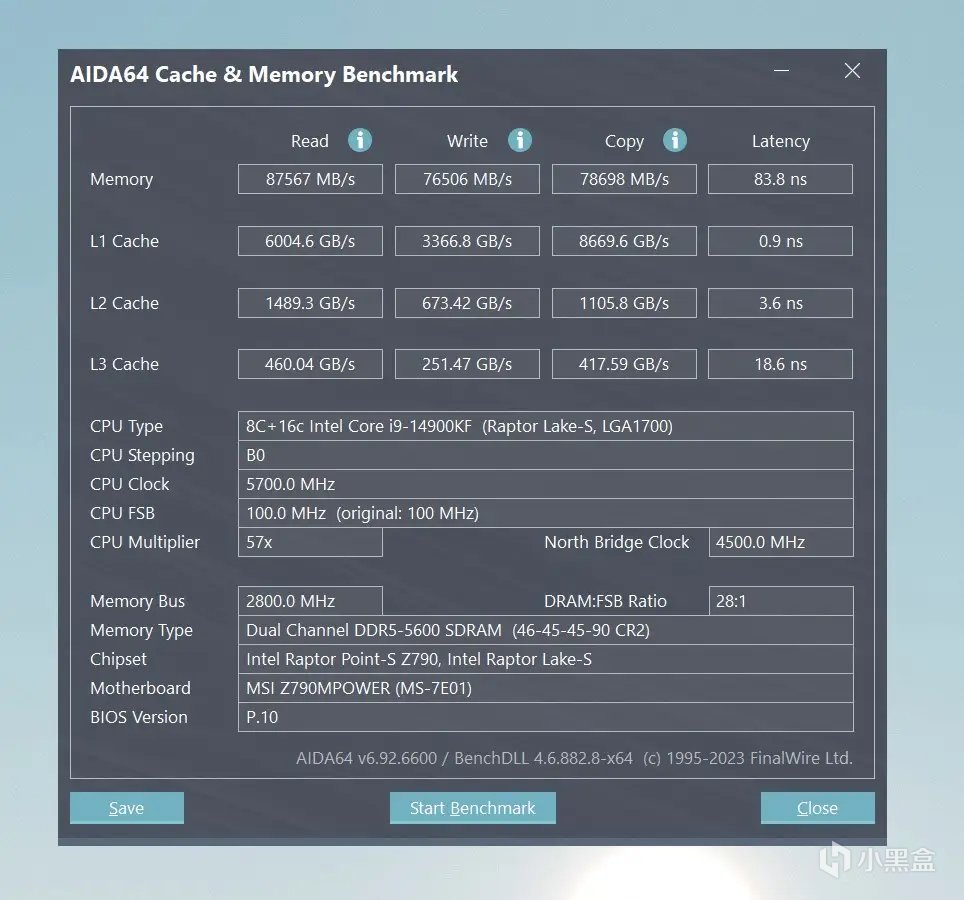The width and height of the screenshot is (964, 900).
Task: Close the window with the X icon
Action: 852,71
